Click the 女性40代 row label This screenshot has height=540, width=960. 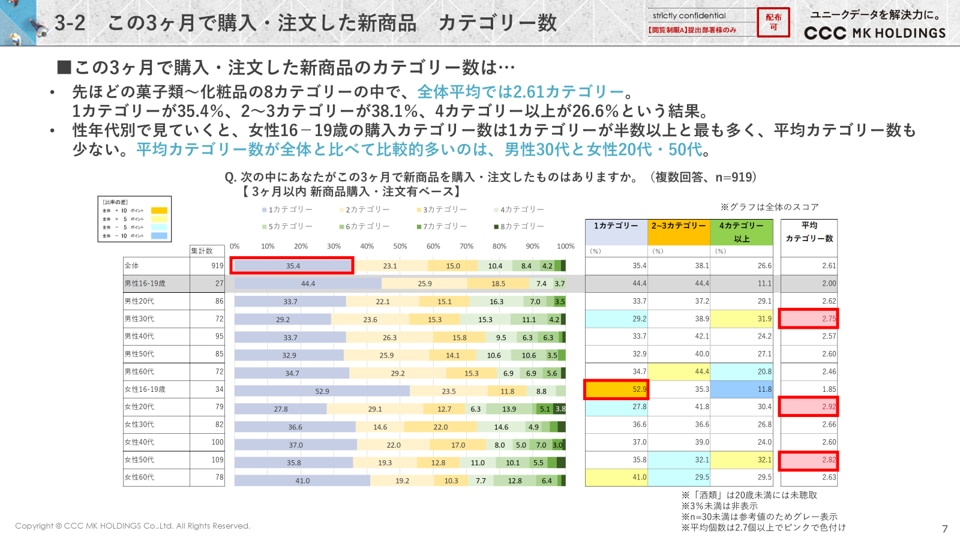pos(139,442)
